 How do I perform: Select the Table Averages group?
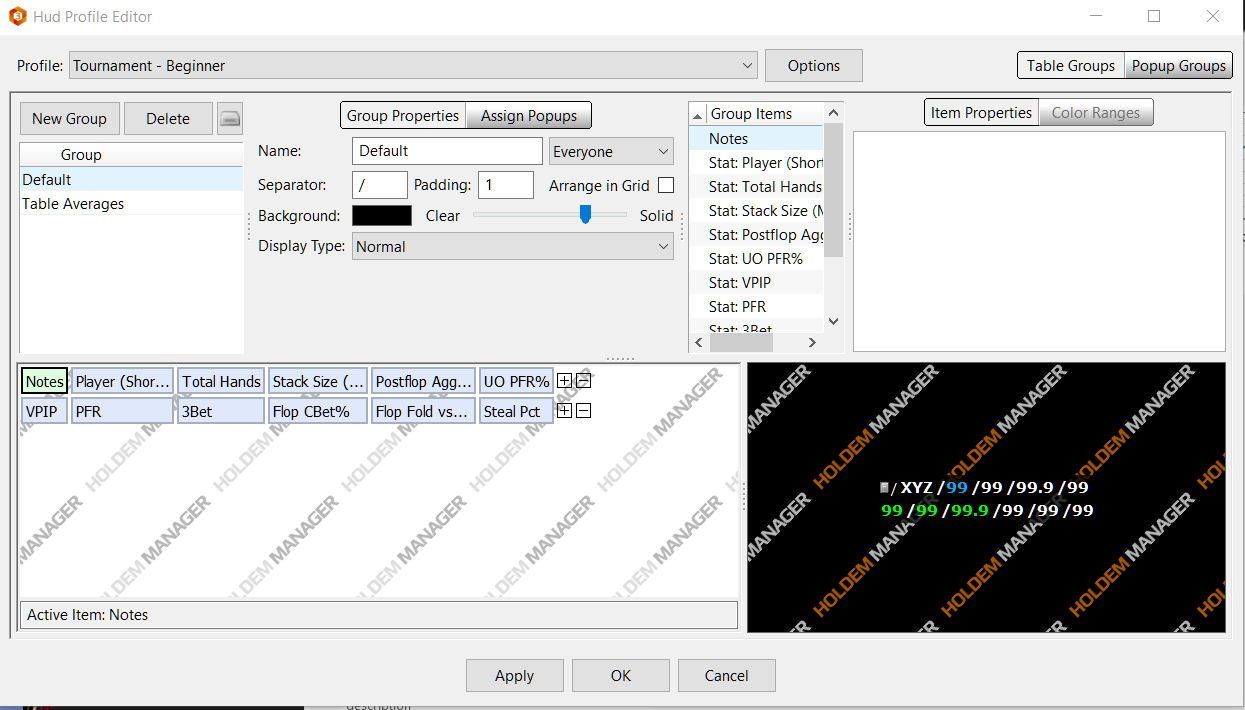(131, 204)
